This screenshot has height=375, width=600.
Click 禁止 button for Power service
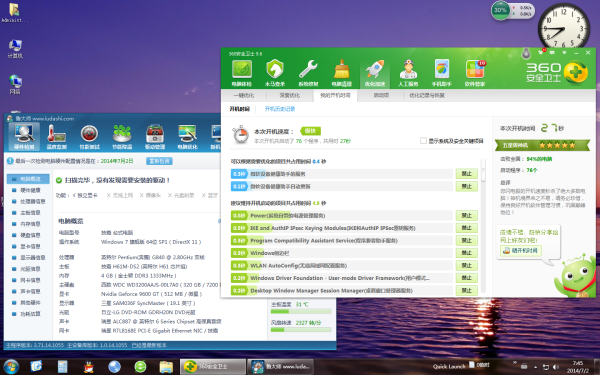[466, 215]
